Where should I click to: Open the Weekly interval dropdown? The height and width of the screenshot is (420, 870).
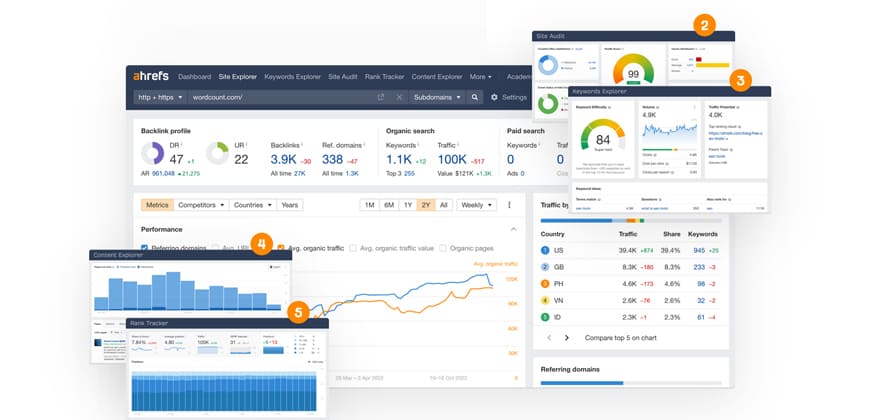476,205
